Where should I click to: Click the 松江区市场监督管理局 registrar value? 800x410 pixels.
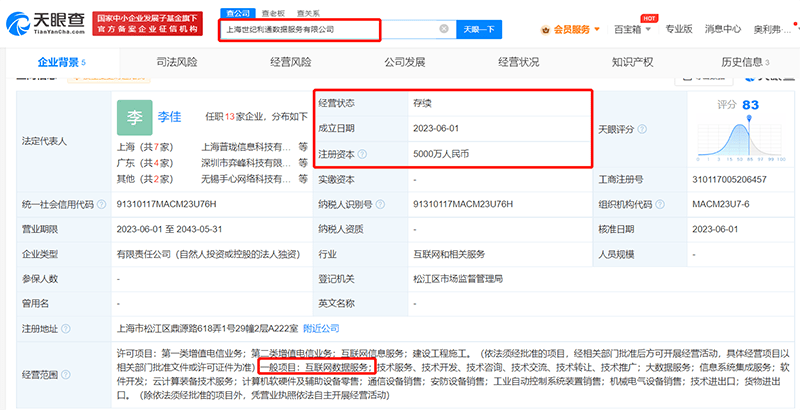(x=458, y=279)
